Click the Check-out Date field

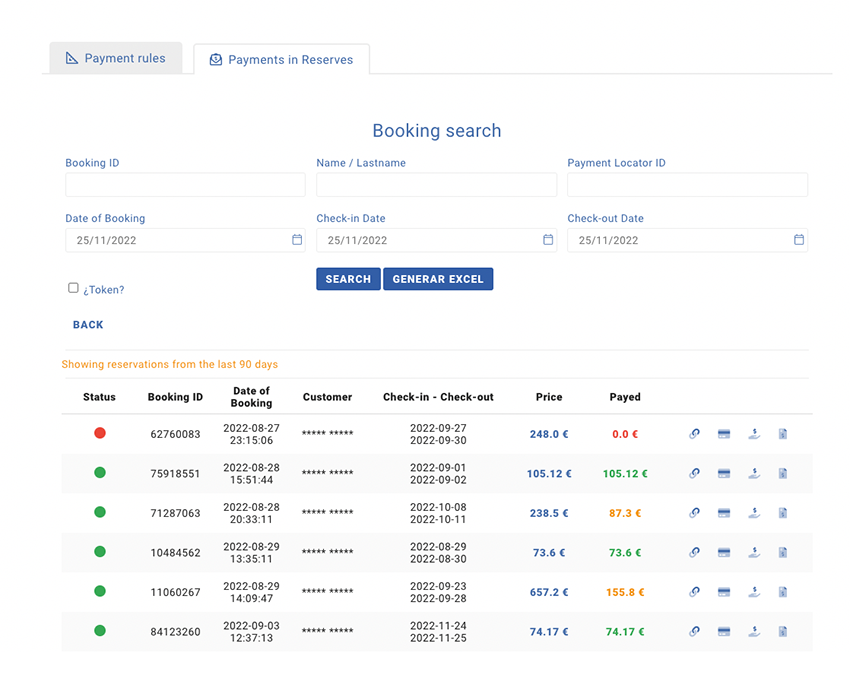tap(687, 240)
